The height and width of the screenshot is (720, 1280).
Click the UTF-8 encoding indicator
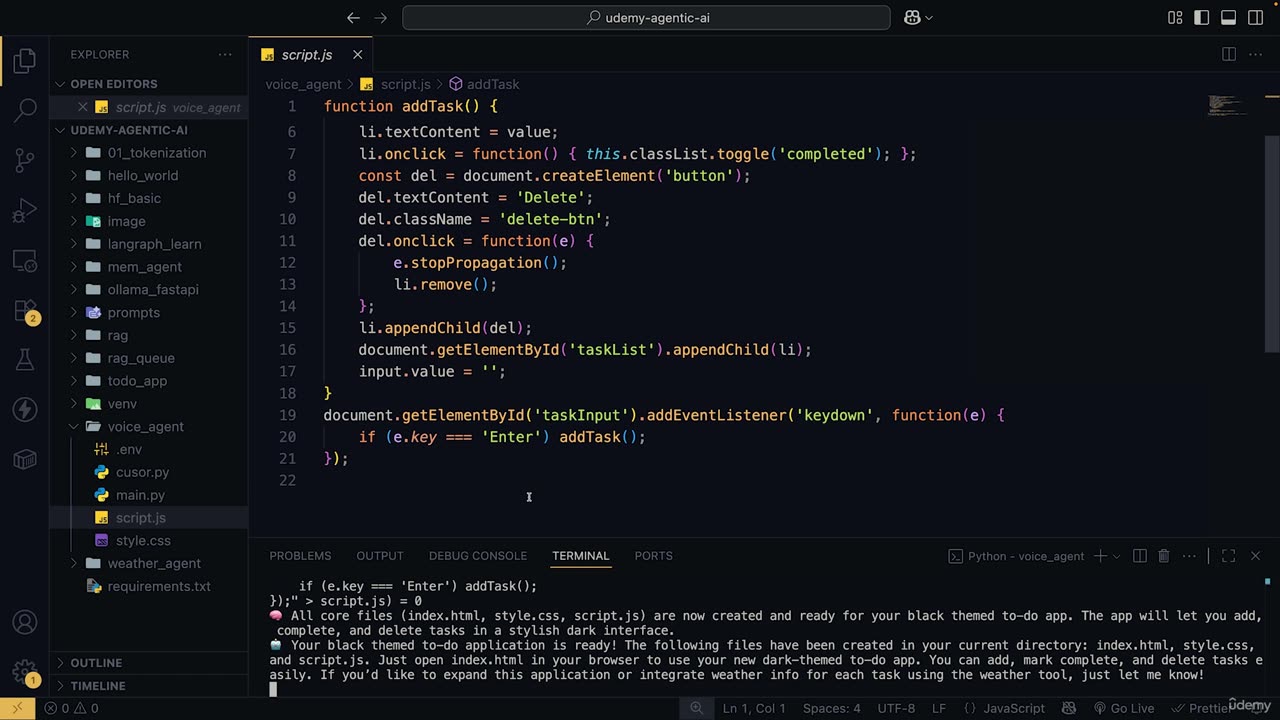point(896,708)
